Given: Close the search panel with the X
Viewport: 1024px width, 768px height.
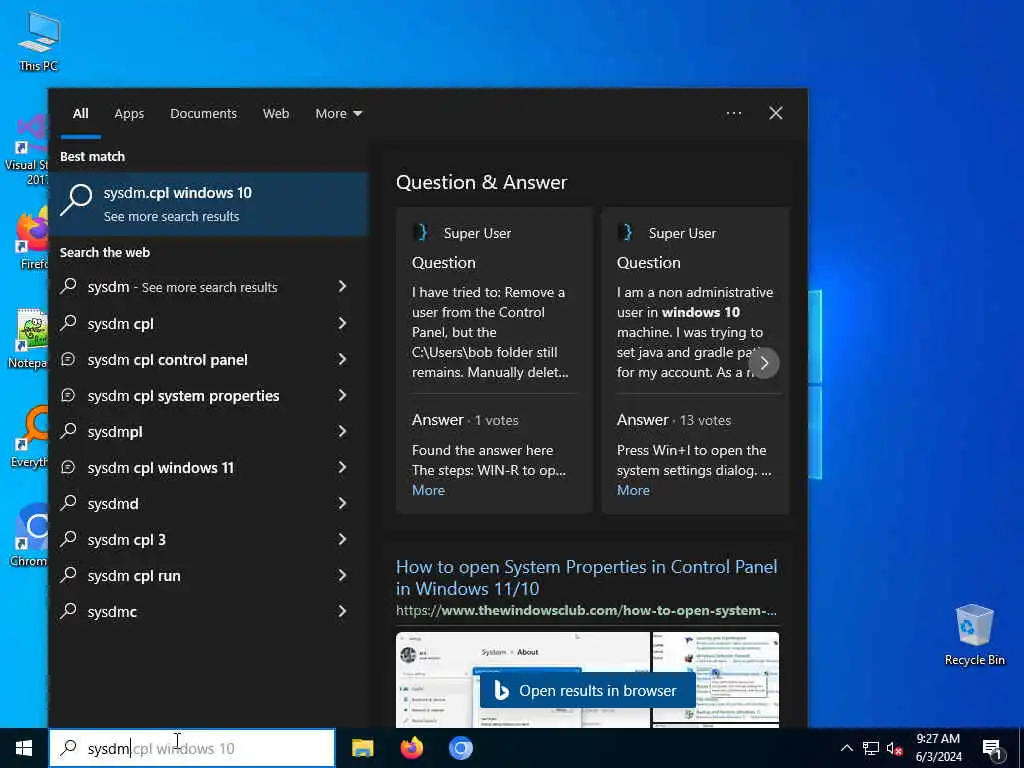Looking at the screenshot, I should click(x=775, y=114).
